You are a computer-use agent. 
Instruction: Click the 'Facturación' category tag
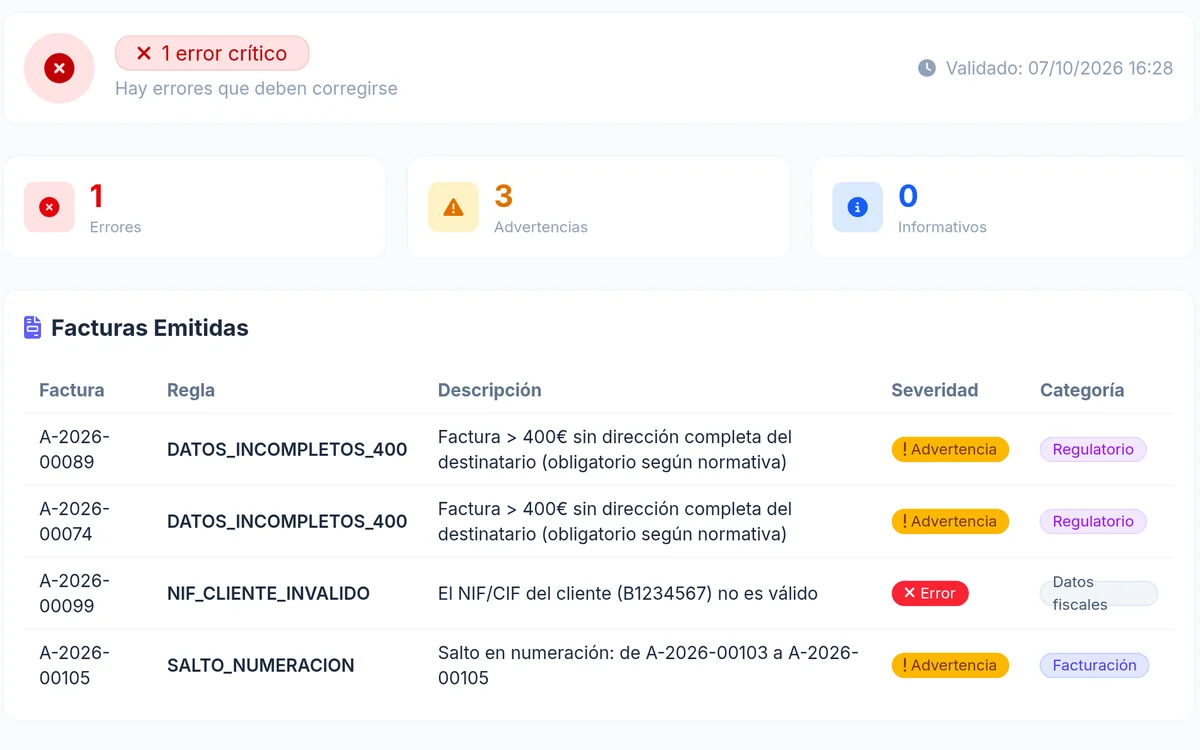tap(1094, 666)
